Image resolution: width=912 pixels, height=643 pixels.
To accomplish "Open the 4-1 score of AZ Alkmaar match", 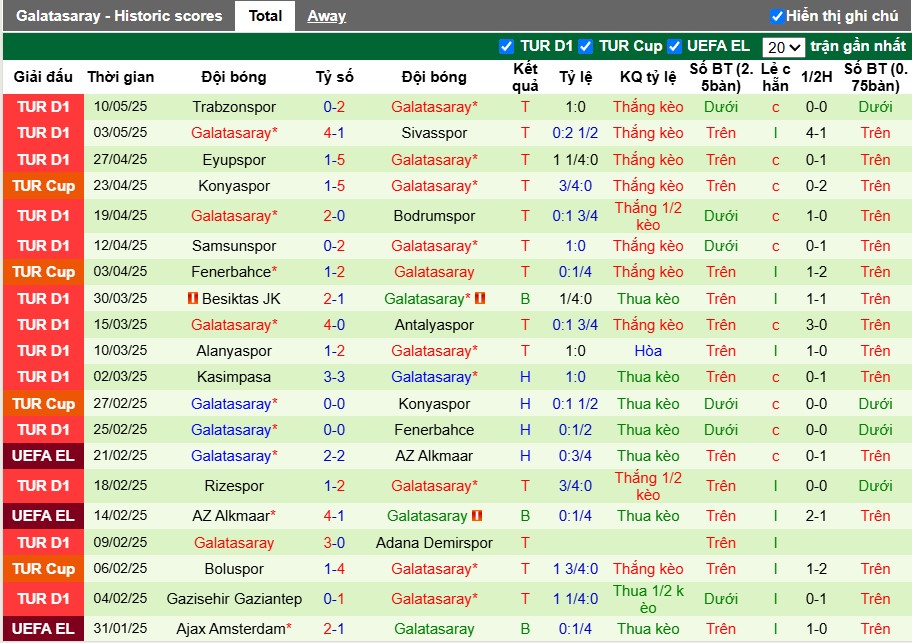I will click(x=334, y=516).
